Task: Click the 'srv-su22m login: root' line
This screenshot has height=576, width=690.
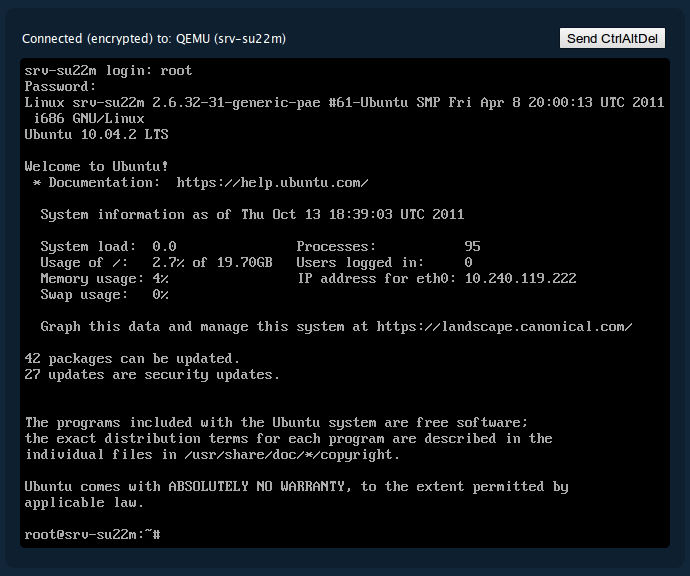Action: tap(108, 70)
